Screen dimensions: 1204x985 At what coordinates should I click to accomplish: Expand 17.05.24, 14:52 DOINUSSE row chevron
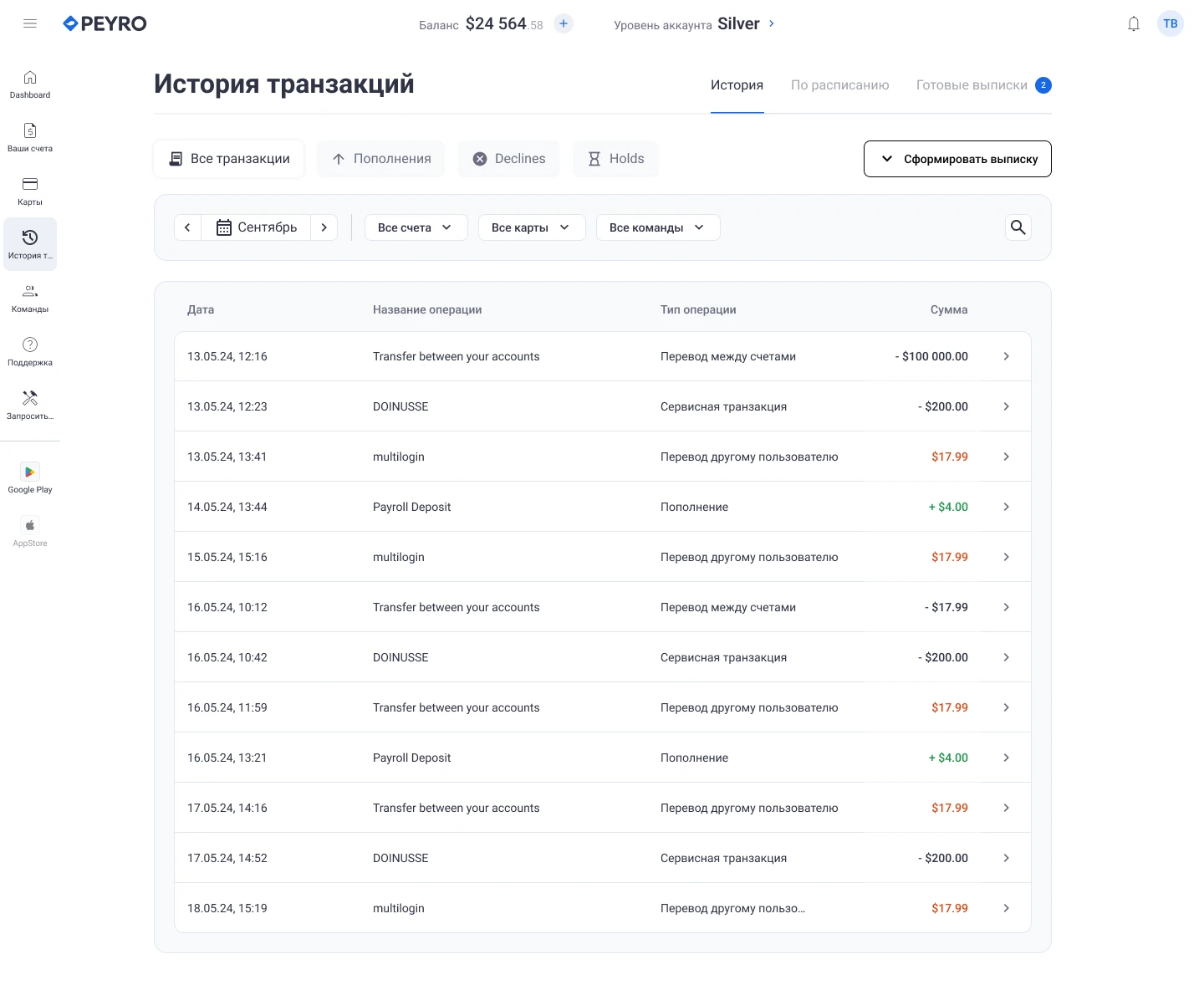[x=1006, y=858]
